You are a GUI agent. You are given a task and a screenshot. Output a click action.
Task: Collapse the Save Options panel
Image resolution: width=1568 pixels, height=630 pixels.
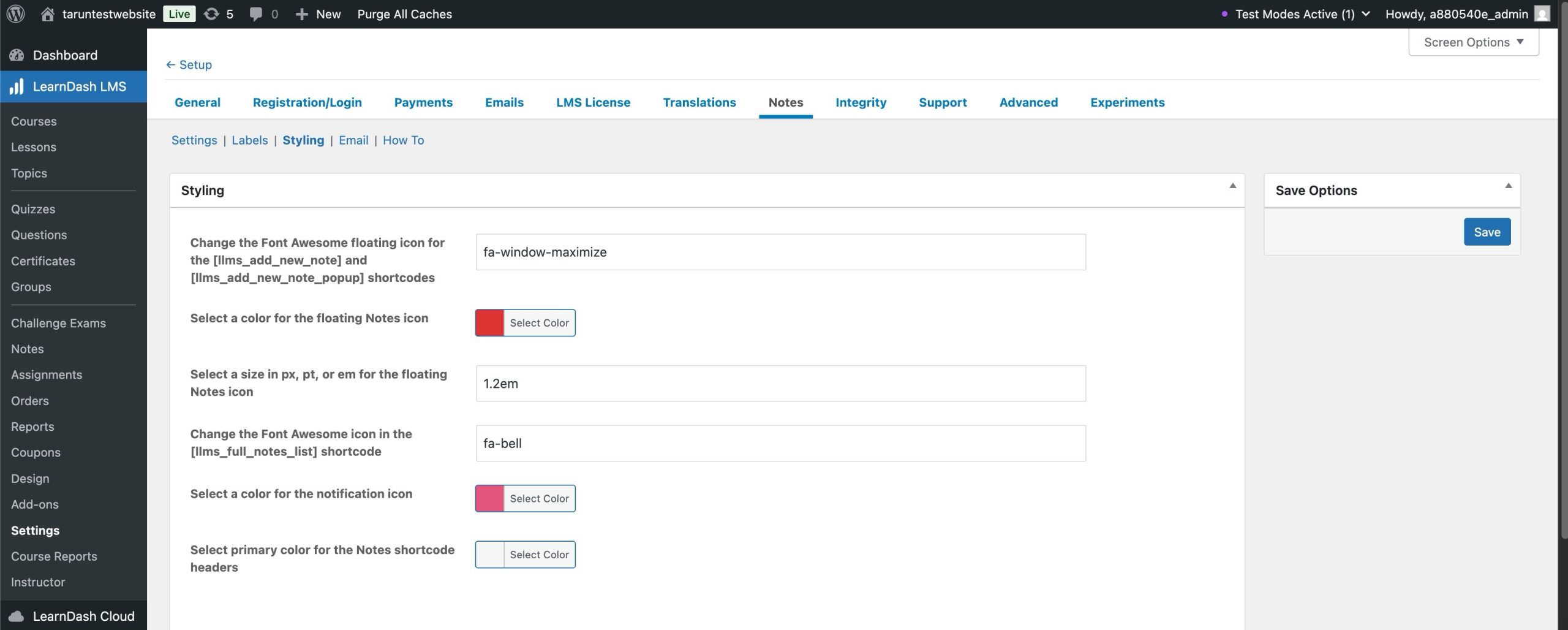click(1508, 186)
